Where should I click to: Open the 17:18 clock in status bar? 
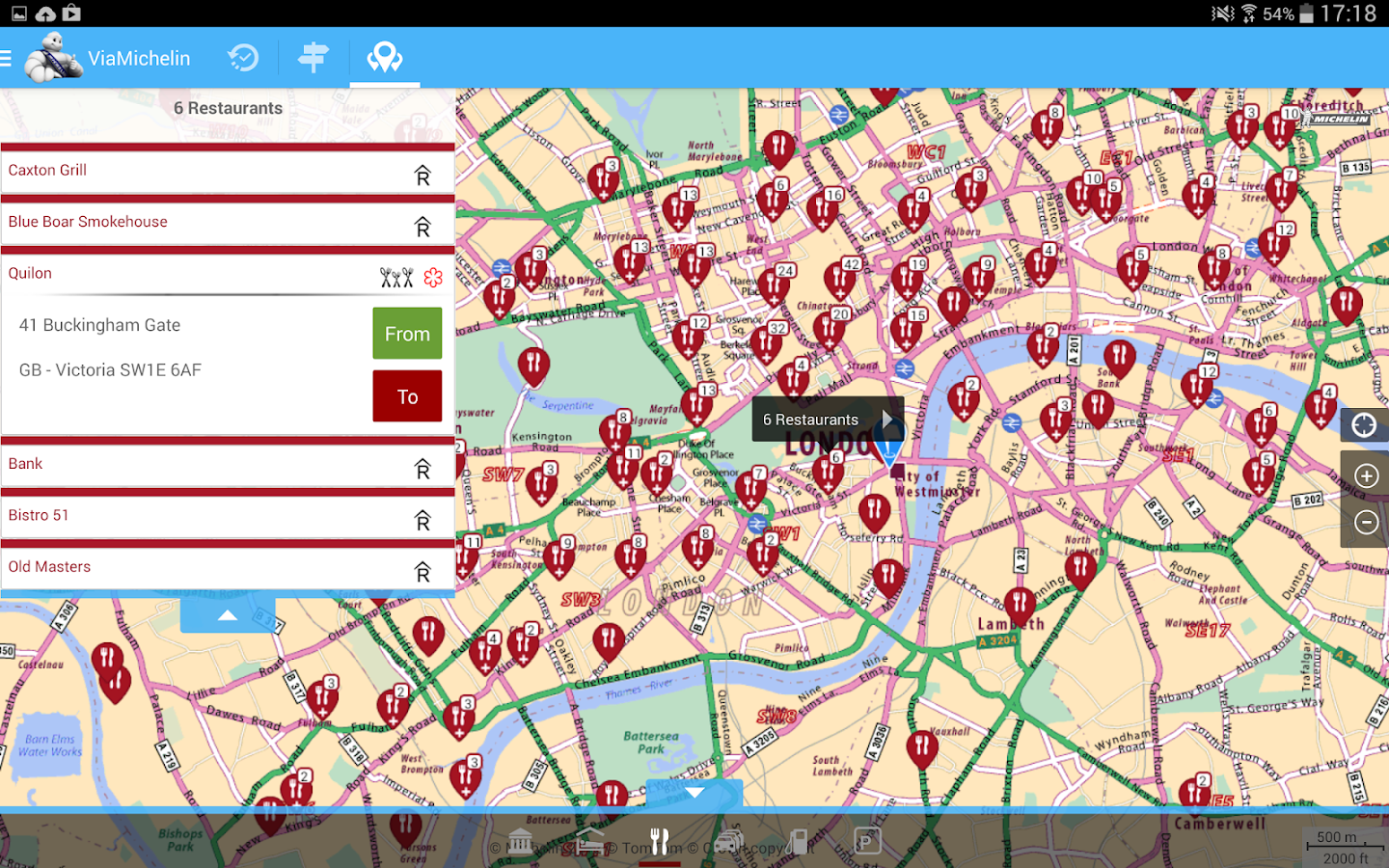tap(1348, 14)
